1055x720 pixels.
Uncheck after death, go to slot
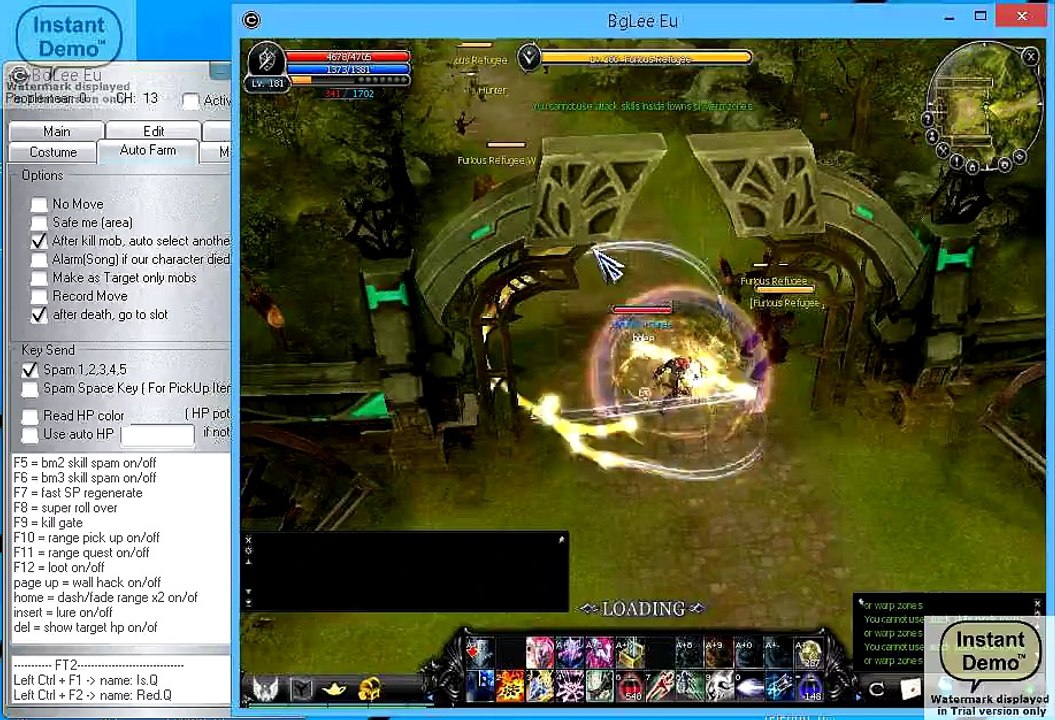coord(39,315)
